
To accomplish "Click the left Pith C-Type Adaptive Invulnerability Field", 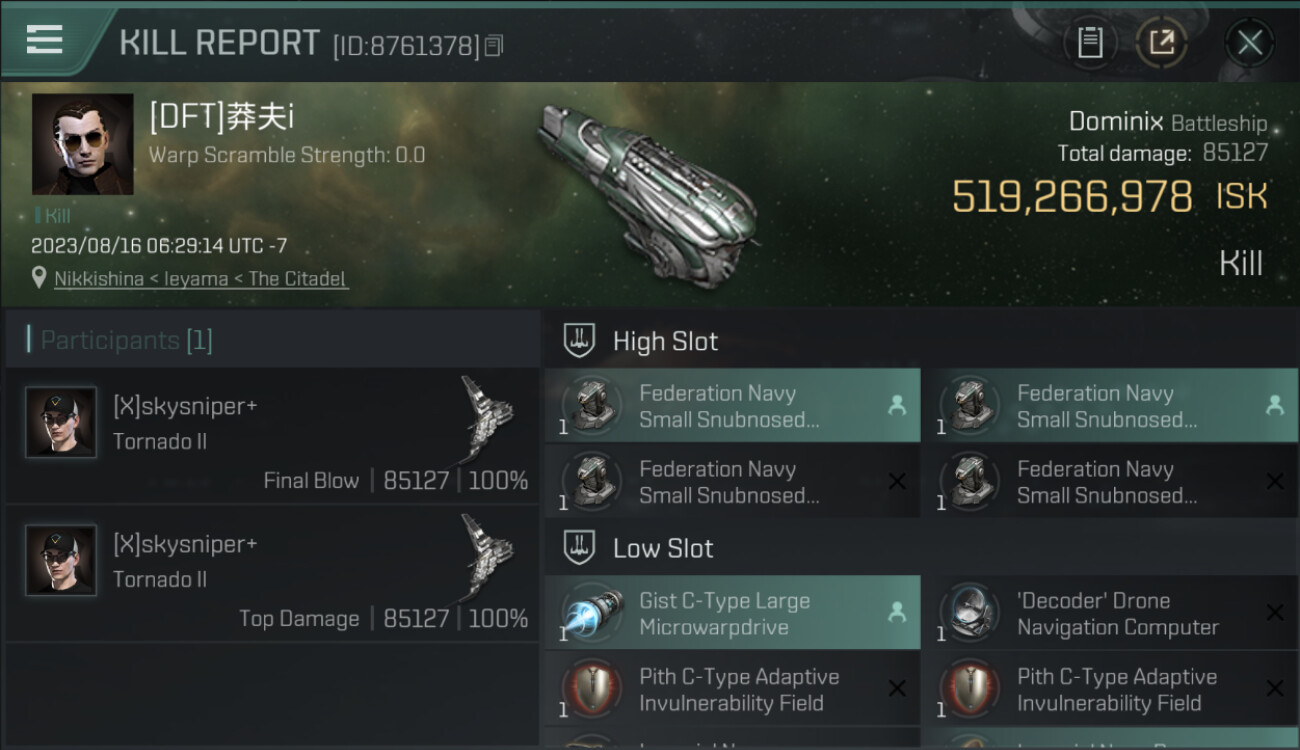I will tap(732, 689).
